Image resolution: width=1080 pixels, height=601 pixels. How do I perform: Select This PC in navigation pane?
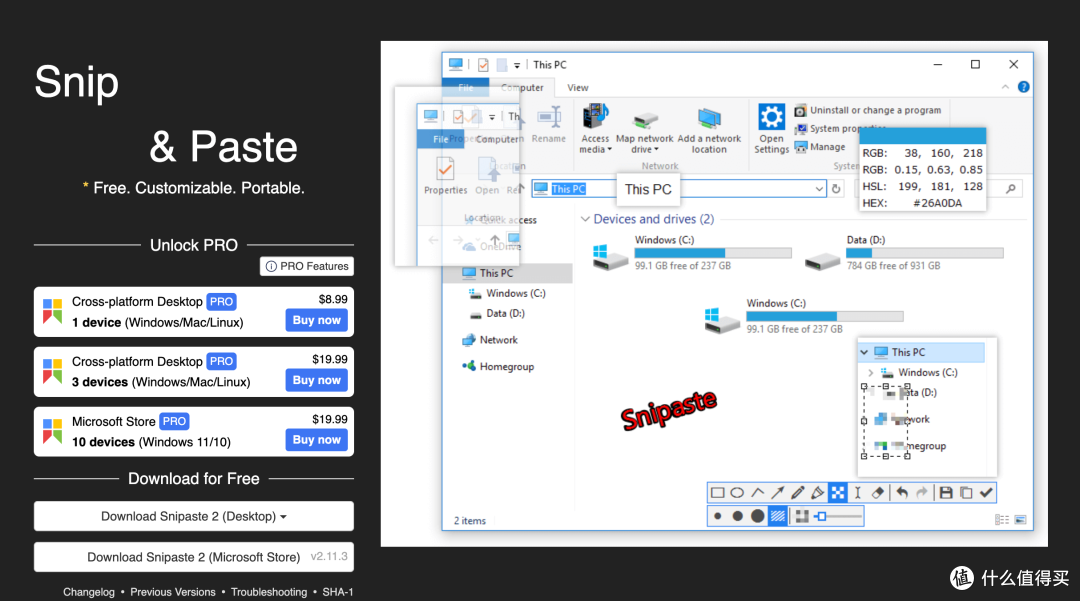click(x=510, y=273)
